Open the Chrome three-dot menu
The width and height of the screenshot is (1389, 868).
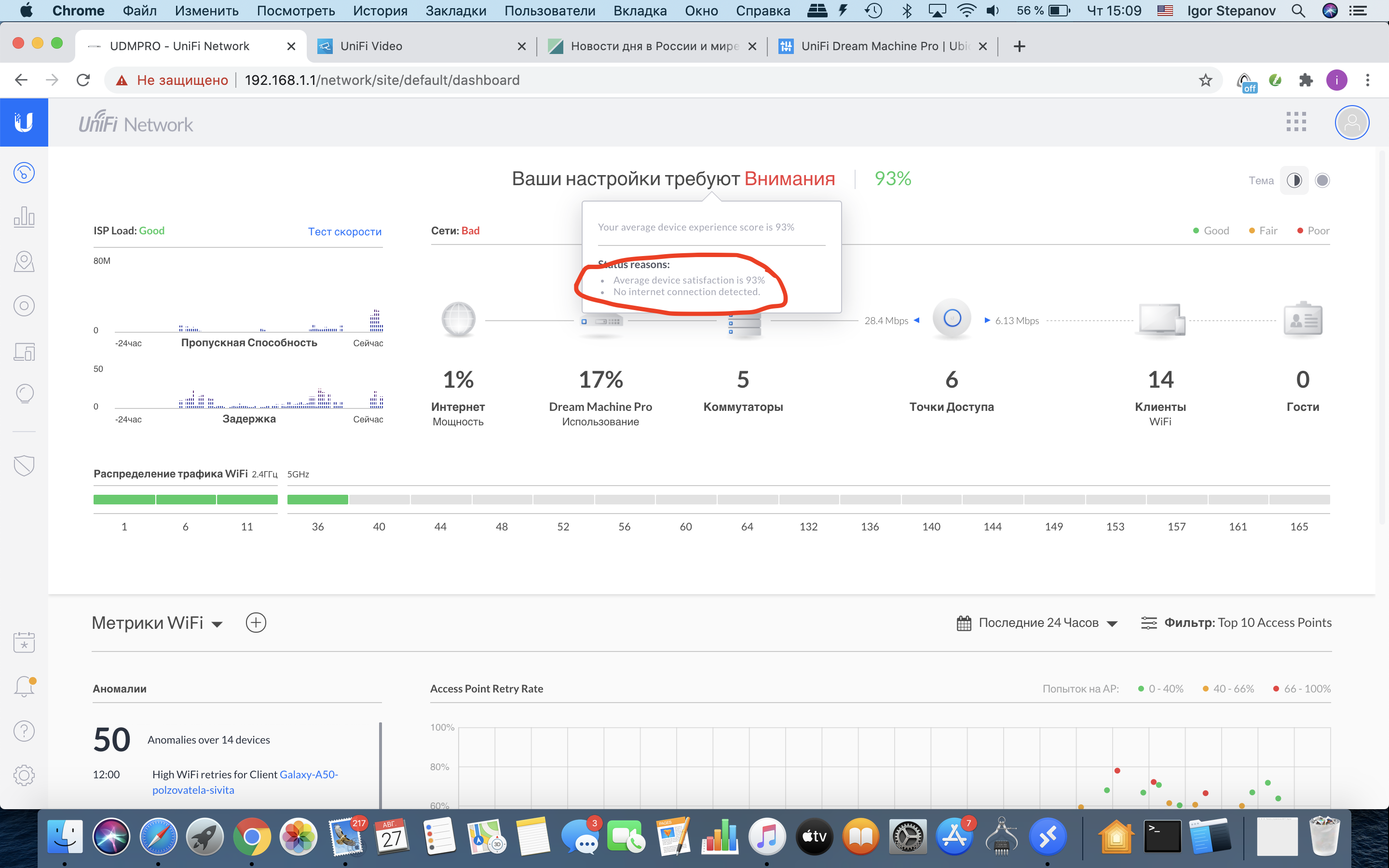tap(1368, 81)
